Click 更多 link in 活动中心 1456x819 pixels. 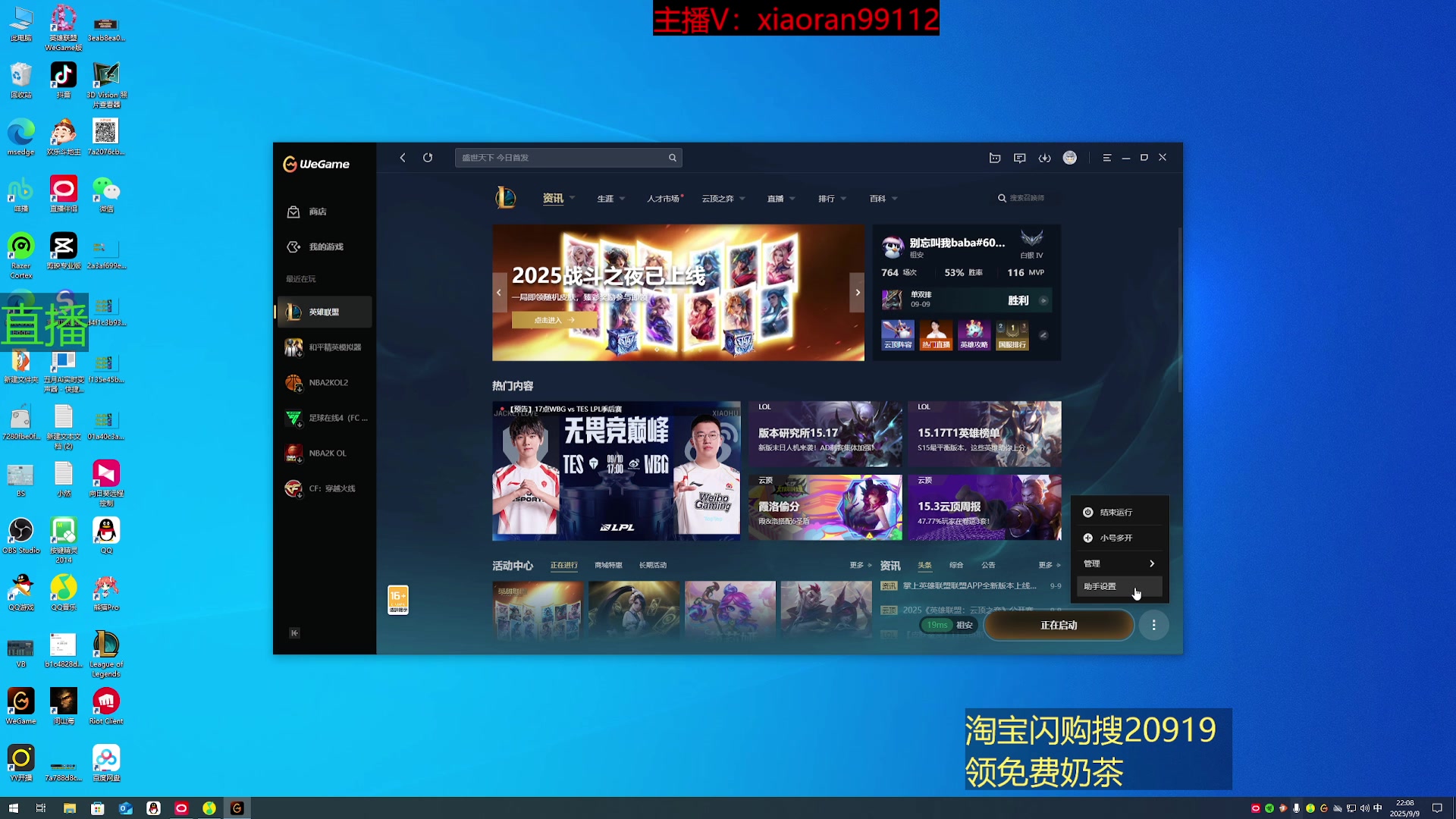[859, 565]
